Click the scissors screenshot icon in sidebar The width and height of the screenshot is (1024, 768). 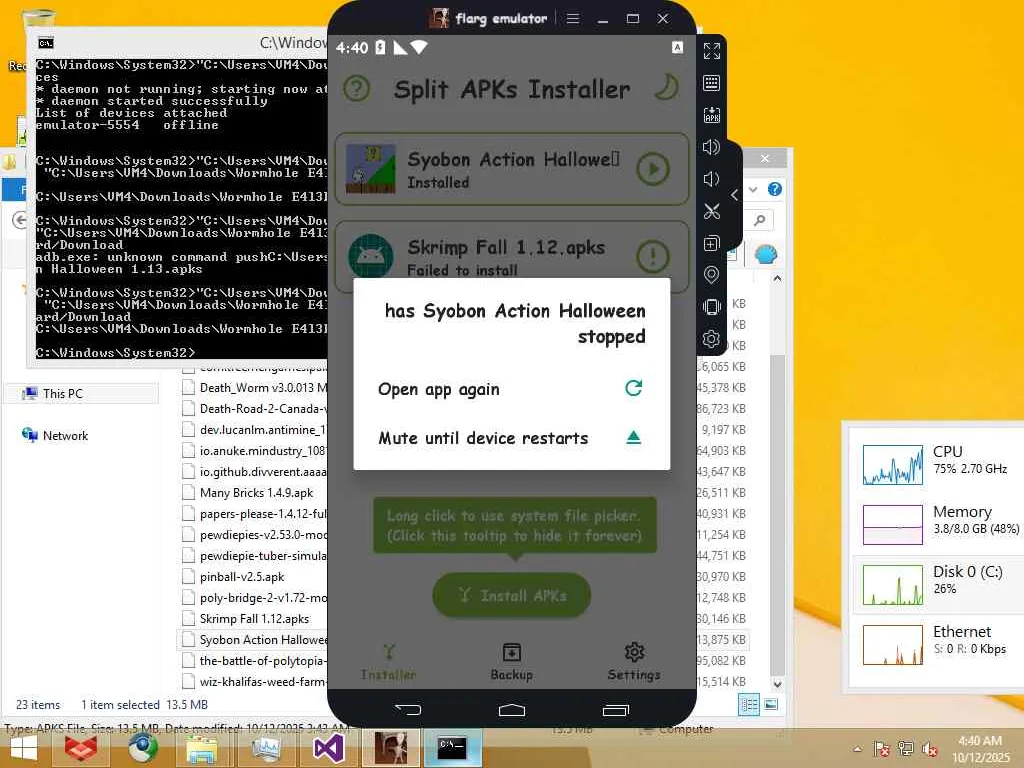click(711, 211)
